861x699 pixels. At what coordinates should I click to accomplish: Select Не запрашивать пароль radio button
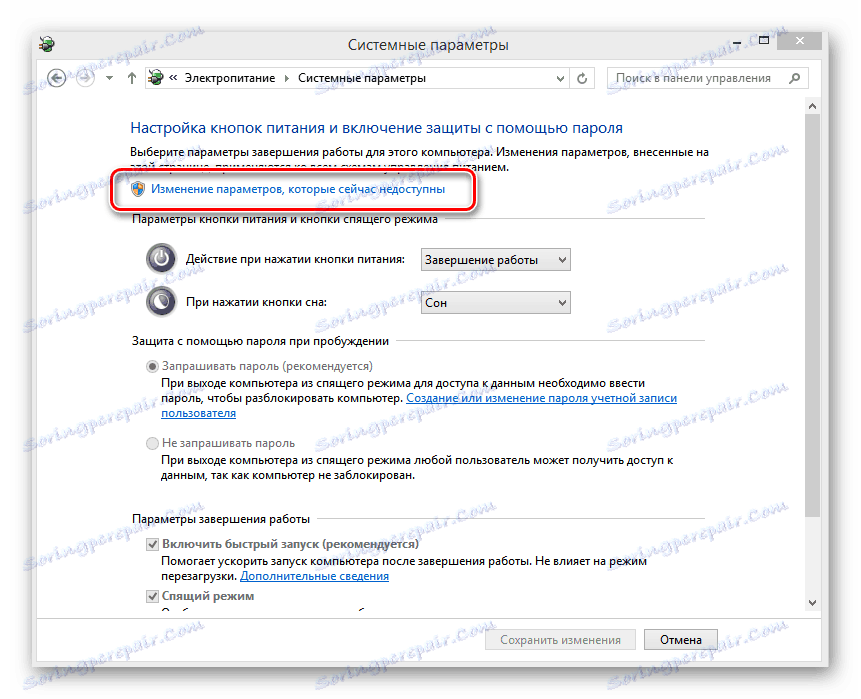coord(152,443)
